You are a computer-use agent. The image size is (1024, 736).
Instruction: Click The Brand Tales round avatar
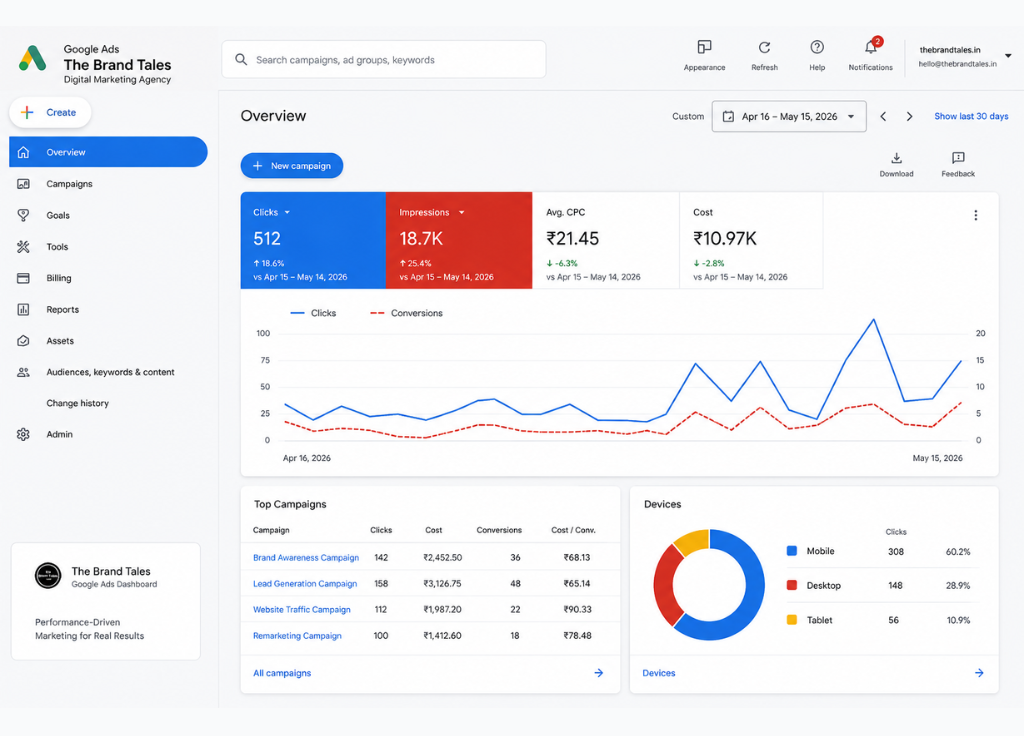[x=48, y=575]
